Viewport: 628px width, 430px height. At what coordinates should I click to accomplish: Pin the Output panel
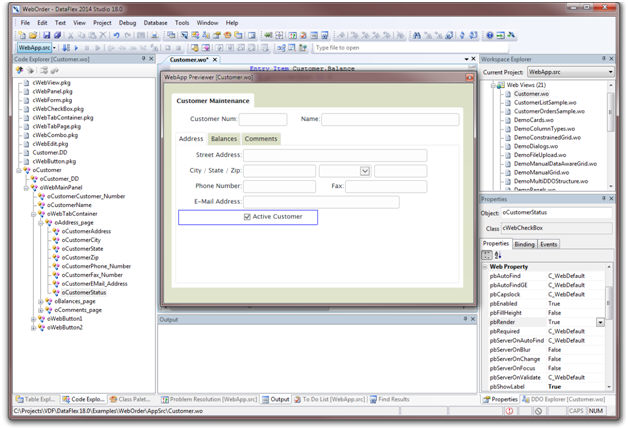click(465, 319)
